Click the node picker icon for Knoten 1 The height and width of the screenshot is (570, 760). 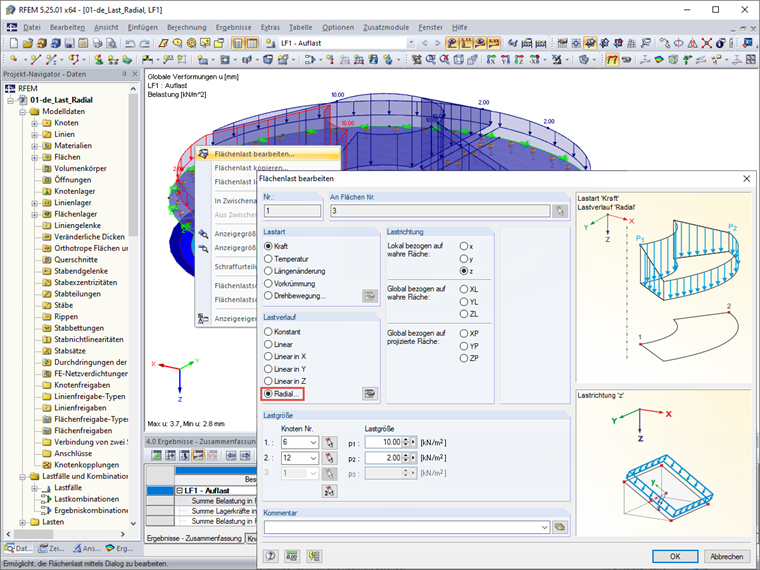[x=329, y=441]
